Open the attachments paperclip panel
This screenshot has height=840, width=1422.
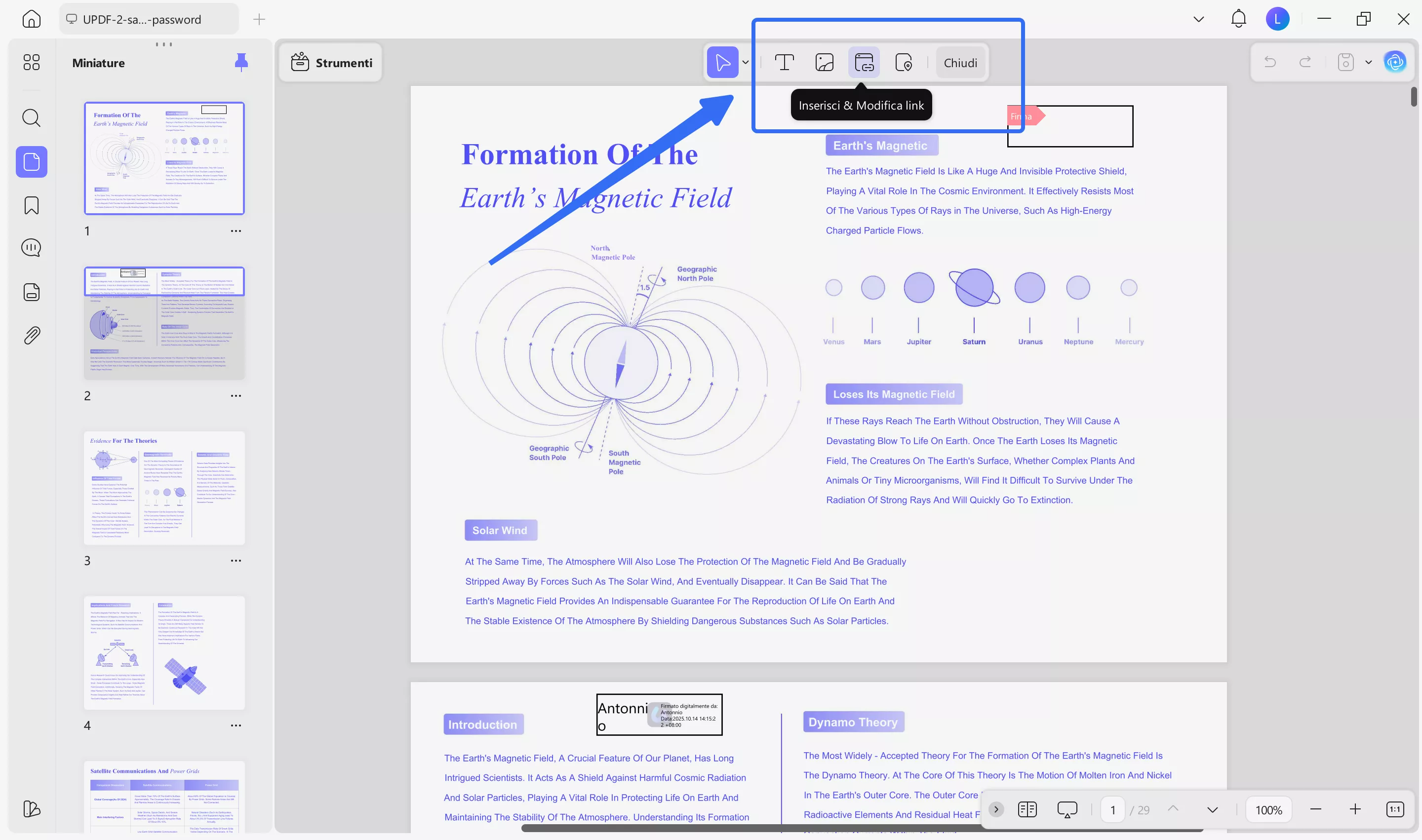click(32, 336)
